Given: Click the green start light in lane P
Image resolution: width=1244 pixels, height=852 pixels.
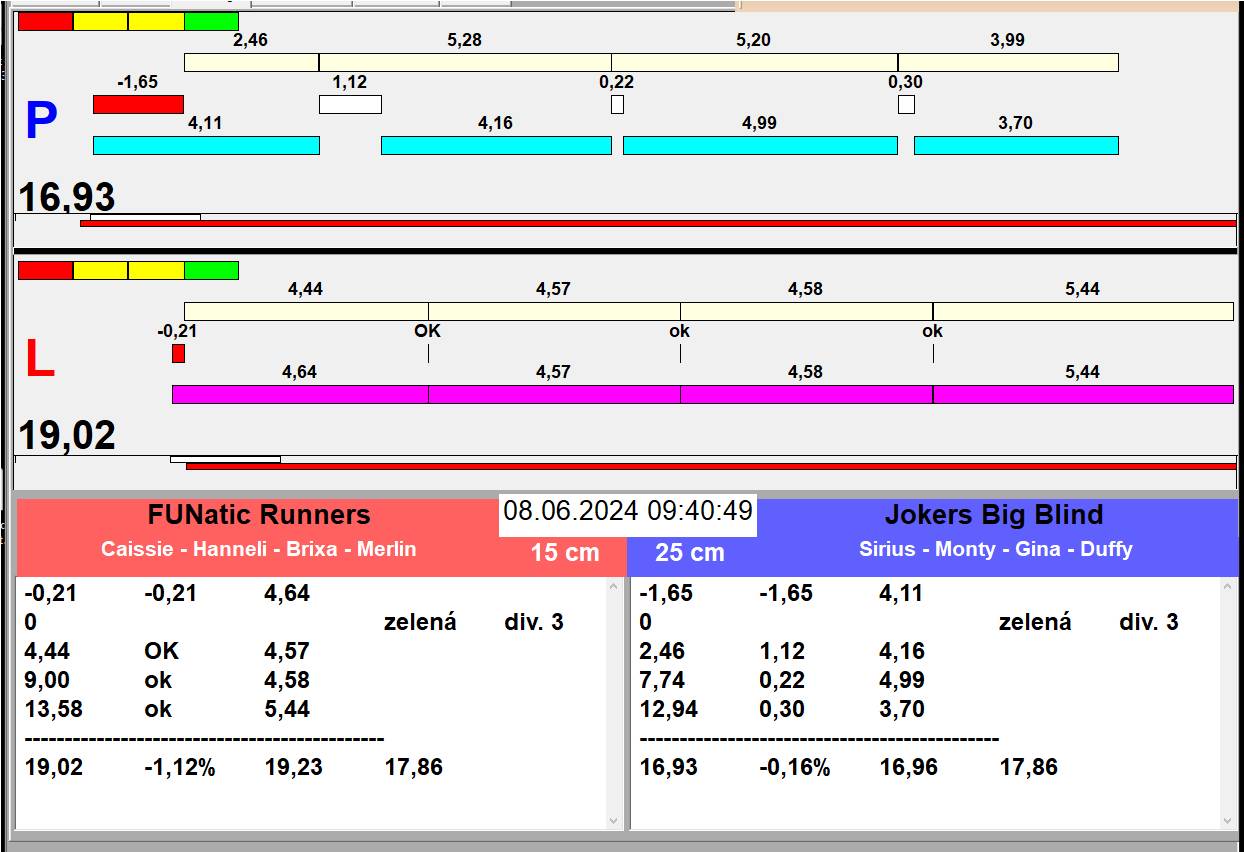Looking at the screenshot, I should pos(211,21).
